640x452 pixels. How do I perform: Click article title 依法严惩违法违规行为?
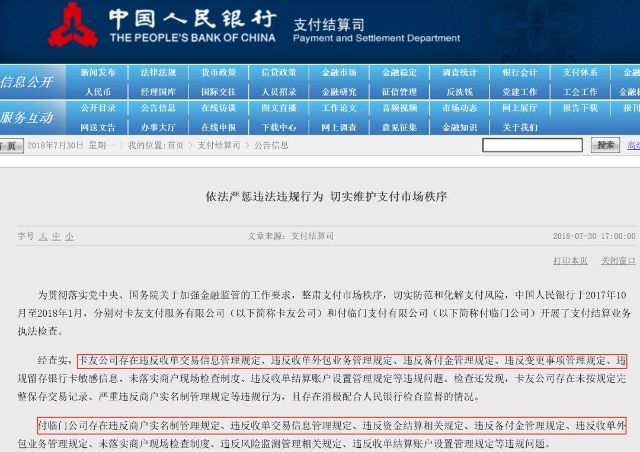coord(264,196)
